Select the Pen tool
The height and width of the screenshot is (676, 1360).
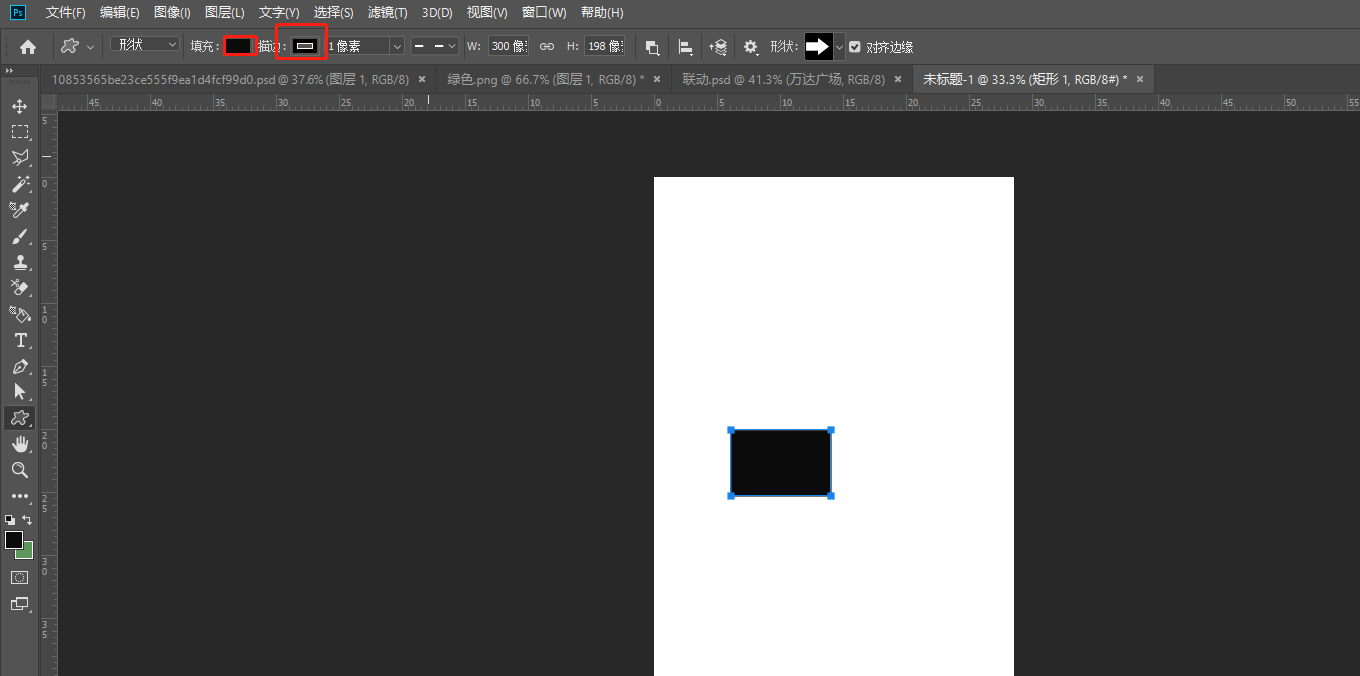20,366
